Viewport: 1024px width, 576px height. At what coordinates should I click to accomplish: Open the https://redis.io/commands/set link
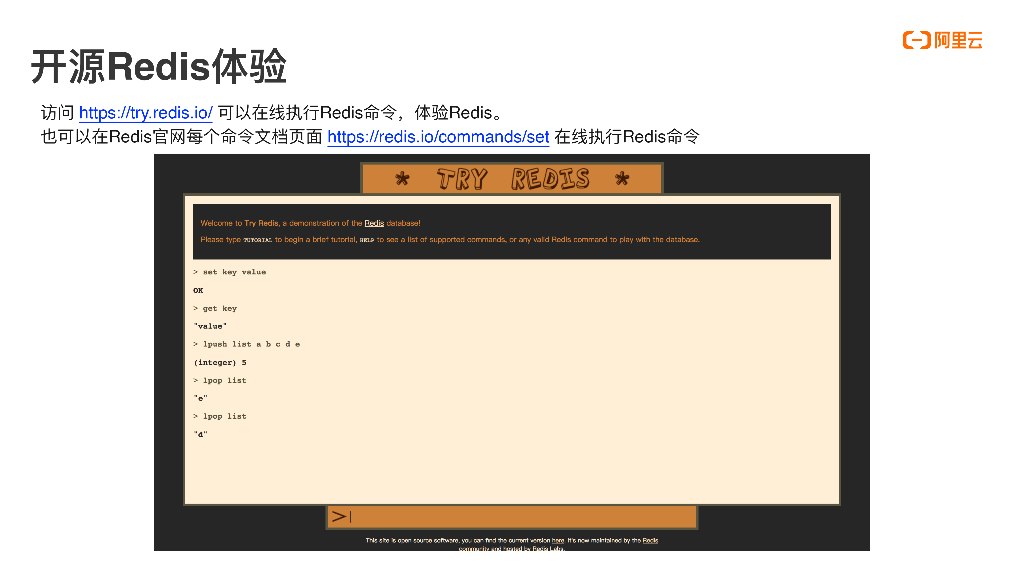click(x=438, y=137)
